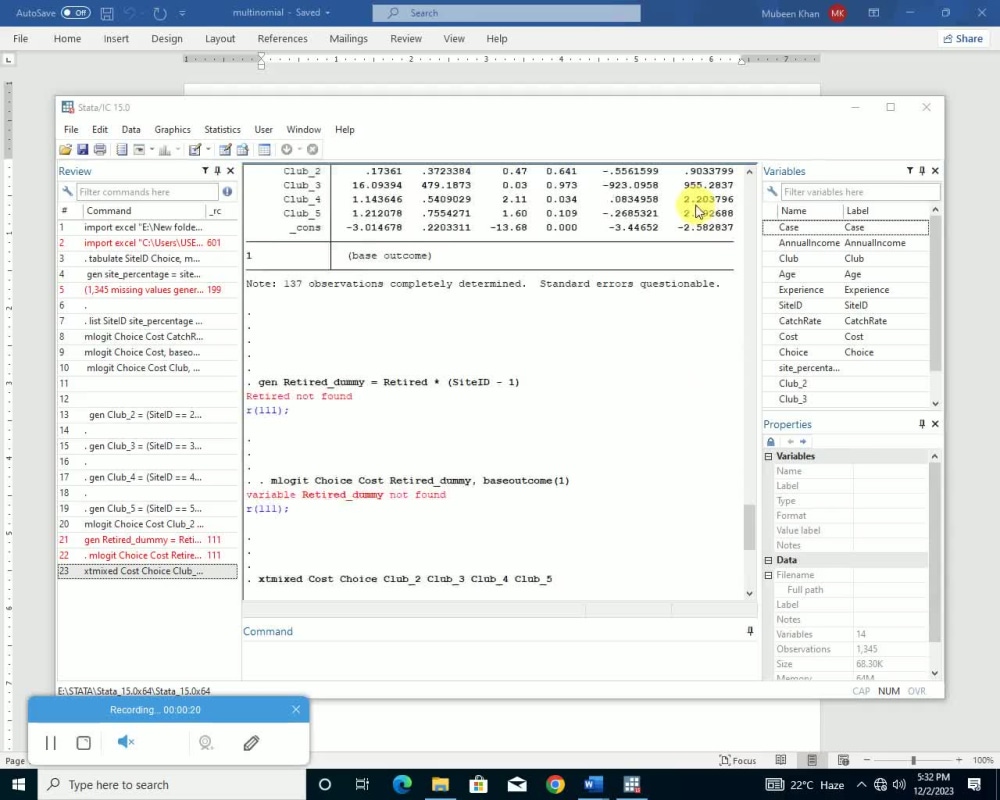
Task: Select Review command 8 mlogit Choice Cost CatchR
Action: pyautogui.click(x=147, y=337)
